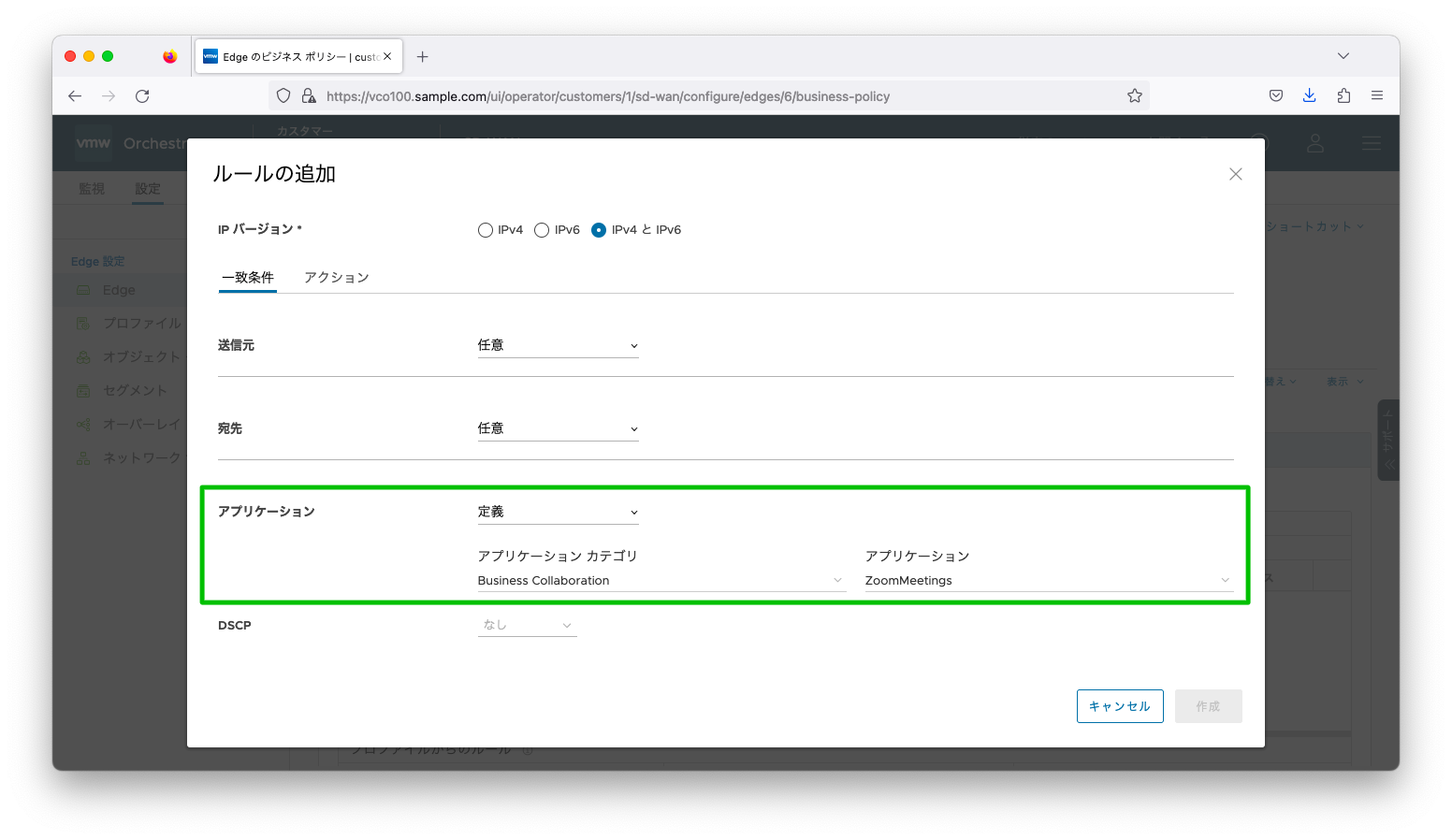The height and width of the screenshot is (840, 1452).
Task: Open the 監視 tab
Action: click(92, 189)
